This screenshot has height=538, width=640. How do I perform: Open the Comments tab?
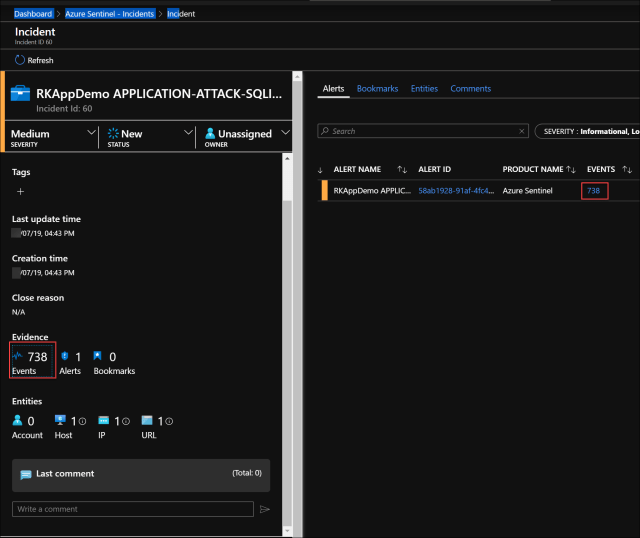tap(470, 89)
